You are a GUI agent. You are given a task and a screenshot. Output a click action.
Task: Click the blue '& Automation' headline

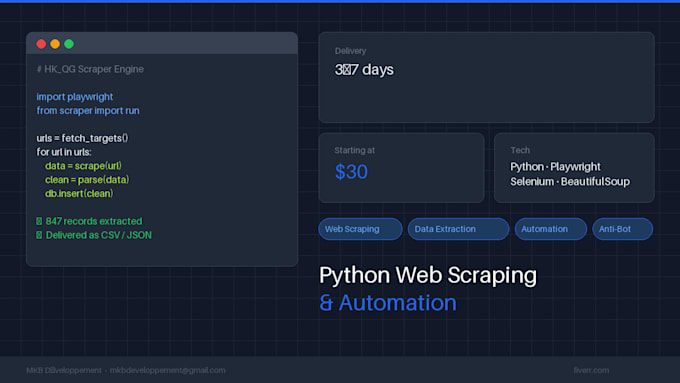[x=388, y=303]
